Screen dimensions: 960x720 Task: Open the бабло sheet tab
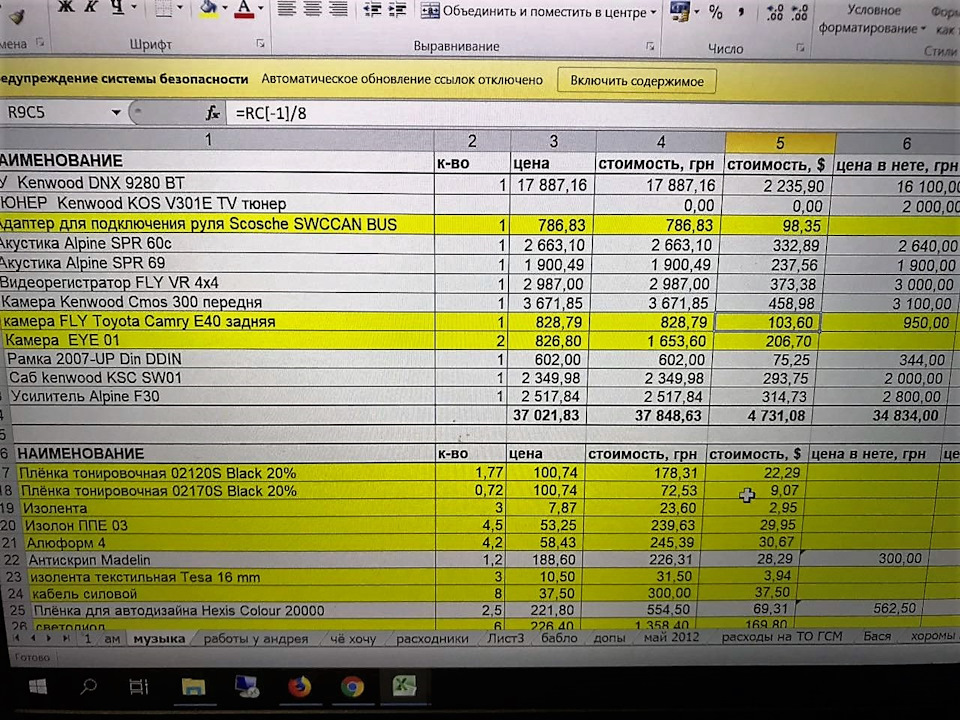[x=559, y=638]
